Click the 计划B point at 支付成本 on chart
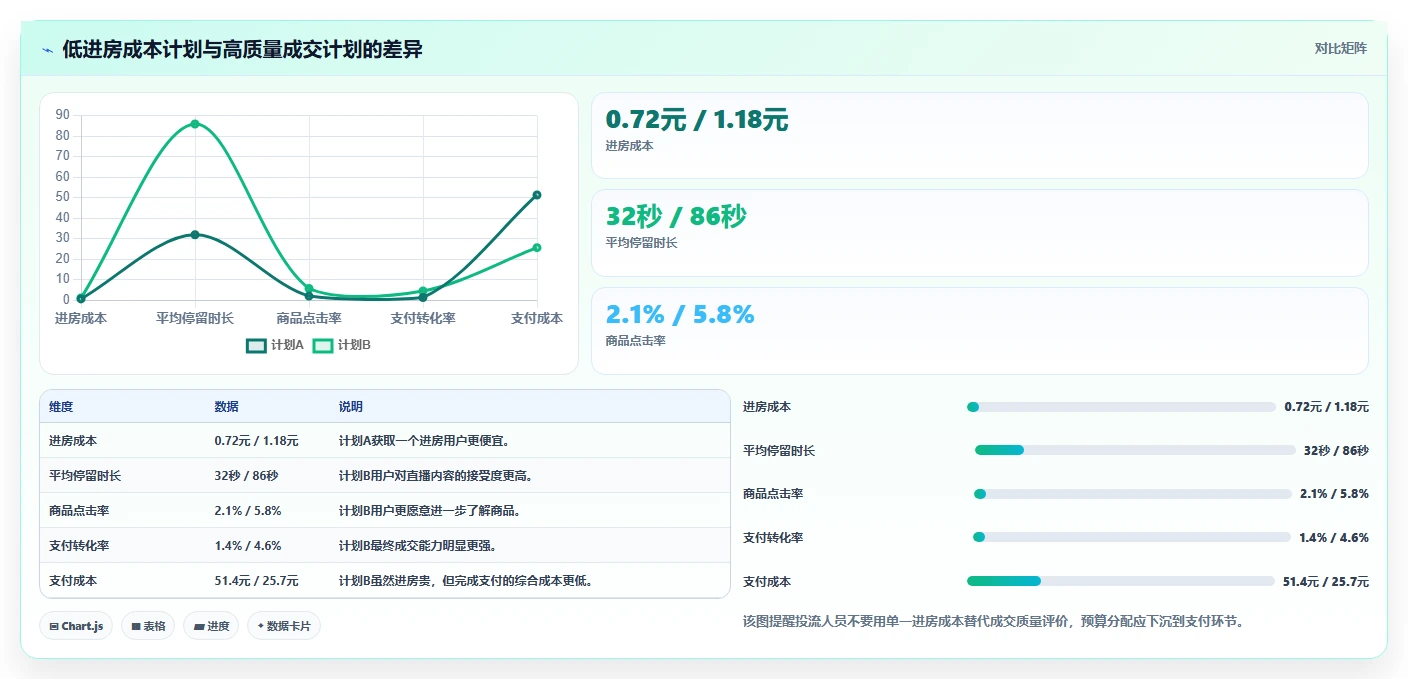 coord(537,247)
